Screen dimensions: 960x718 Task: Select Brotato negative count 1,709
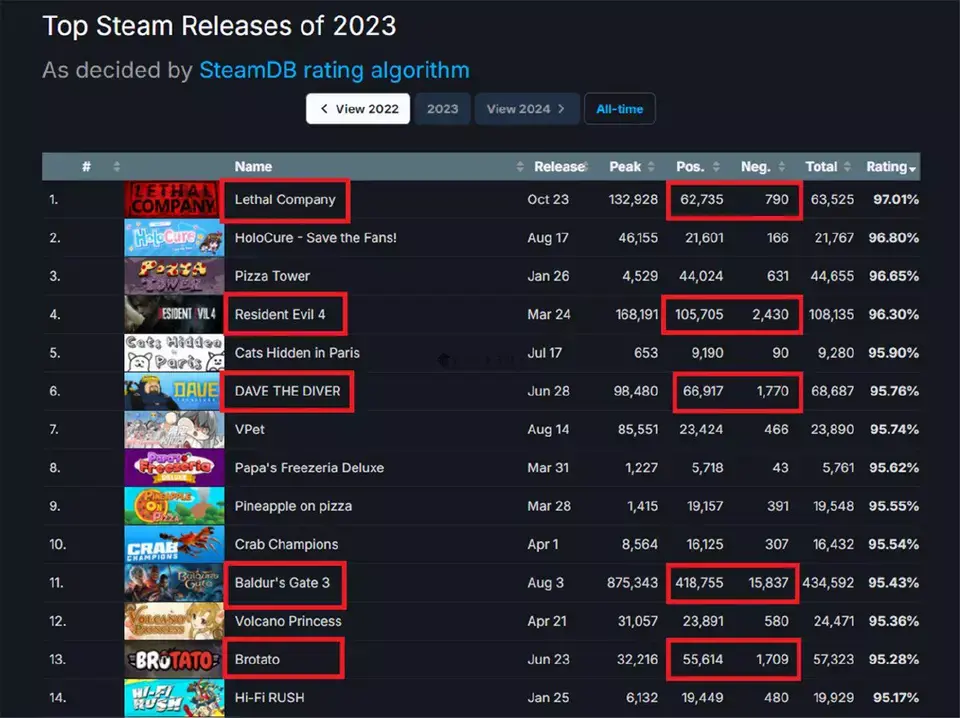coord(772,659)
